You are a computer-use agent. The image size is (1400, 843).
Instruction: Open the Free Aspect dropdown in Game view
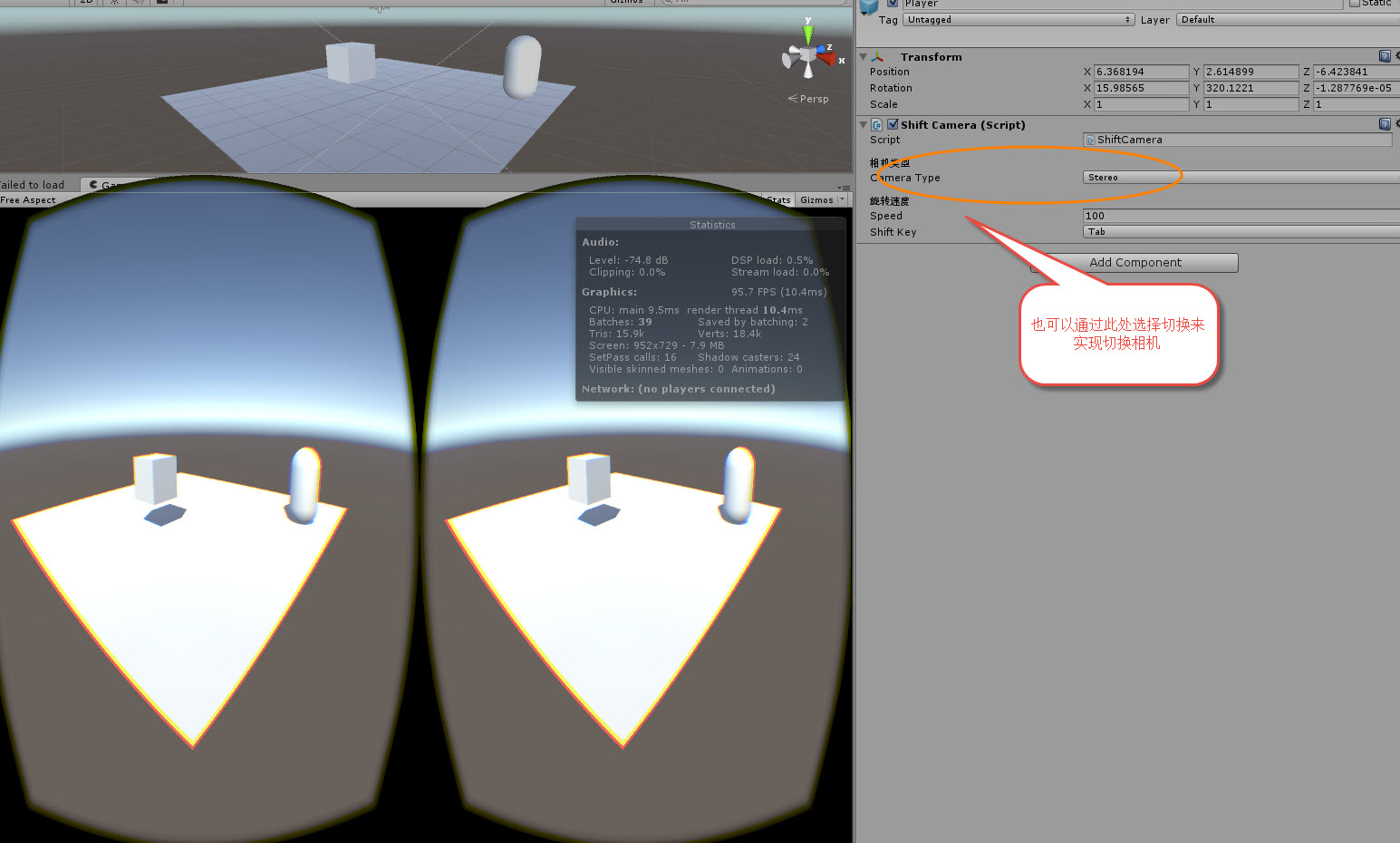click(x=29, y=200)
